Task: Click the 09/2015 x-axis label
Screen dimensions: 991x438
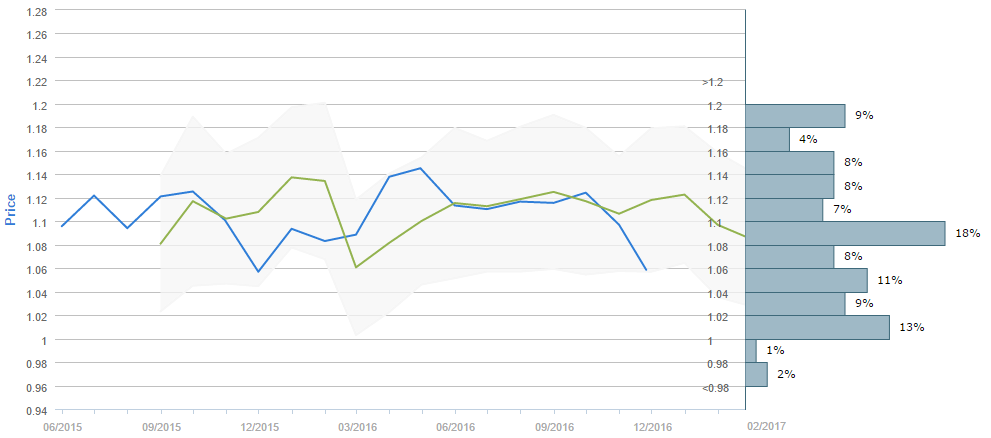Action: click(x=160, y=426)
